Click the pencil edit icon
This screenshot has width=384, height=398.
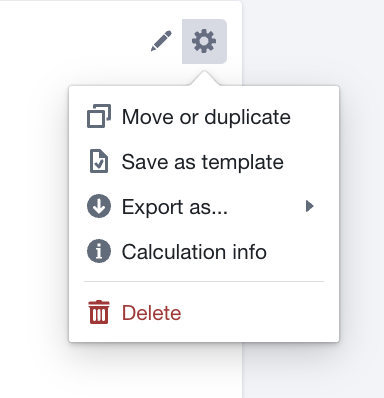click(161, 41)
